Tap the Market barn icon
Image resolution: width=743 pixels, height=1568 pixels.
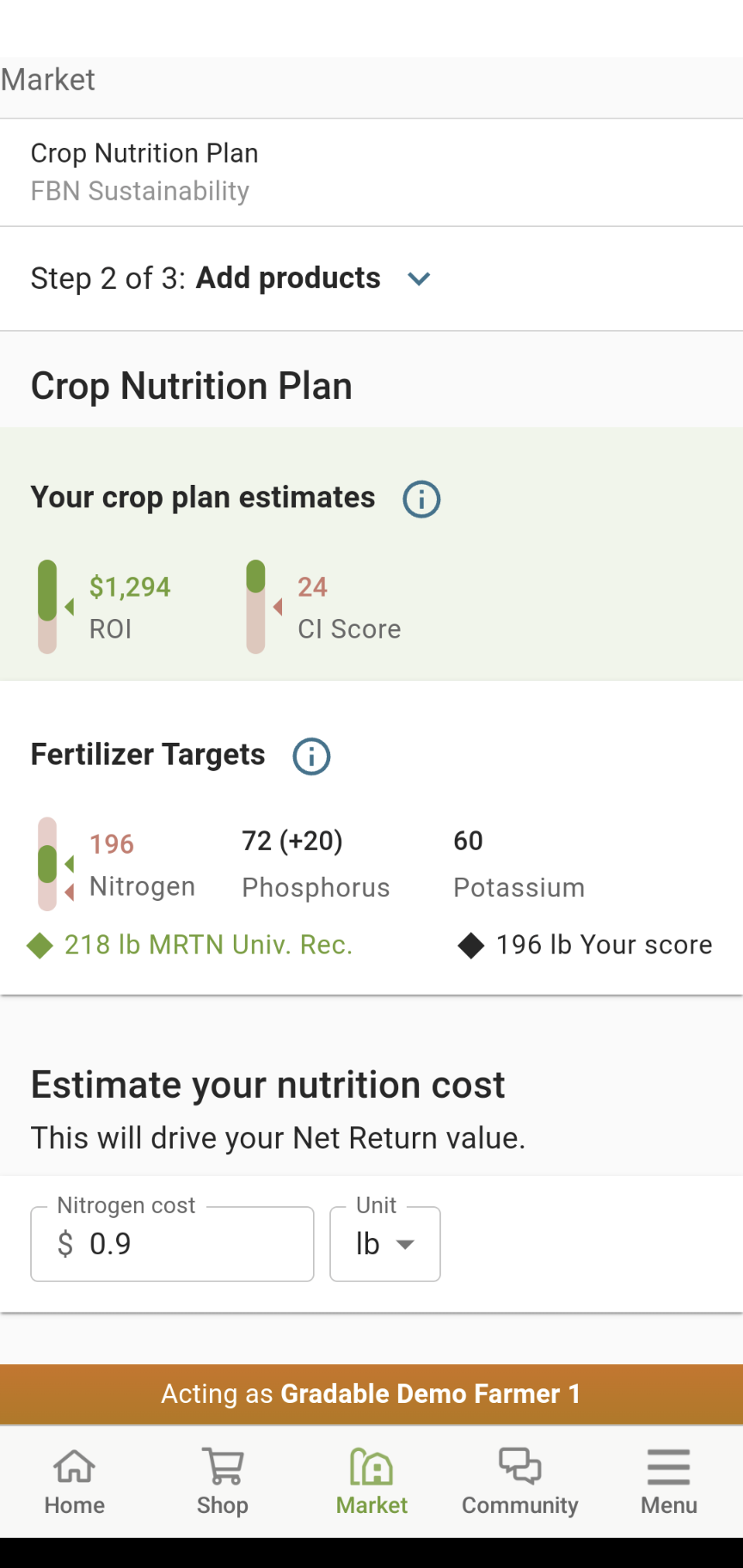click(x=371, y=1467)
